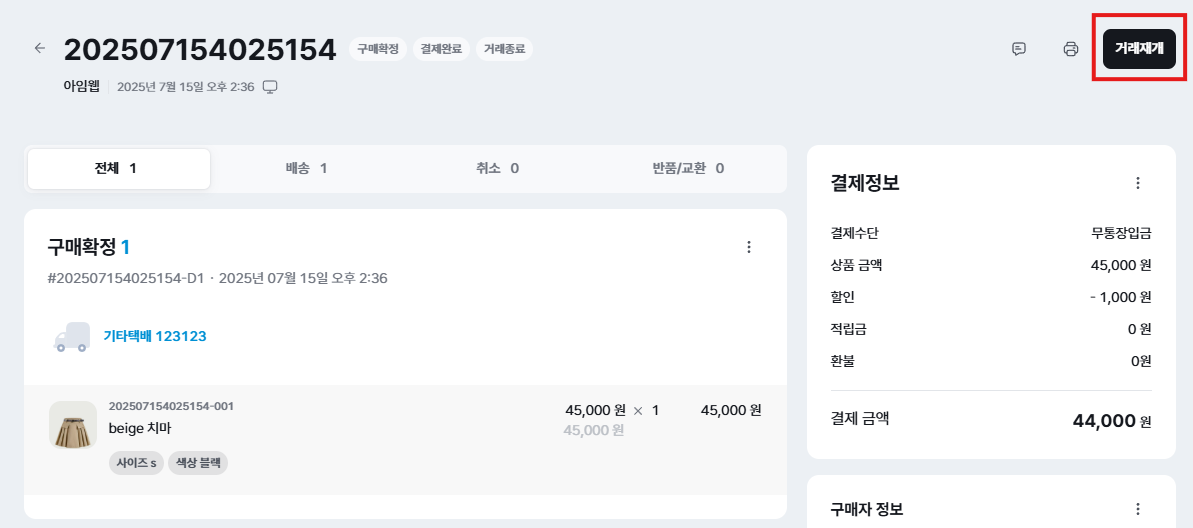Click the print order icon
Image resolution: width=1193 pixels, height=528 pixels.
coord(1071,49)
